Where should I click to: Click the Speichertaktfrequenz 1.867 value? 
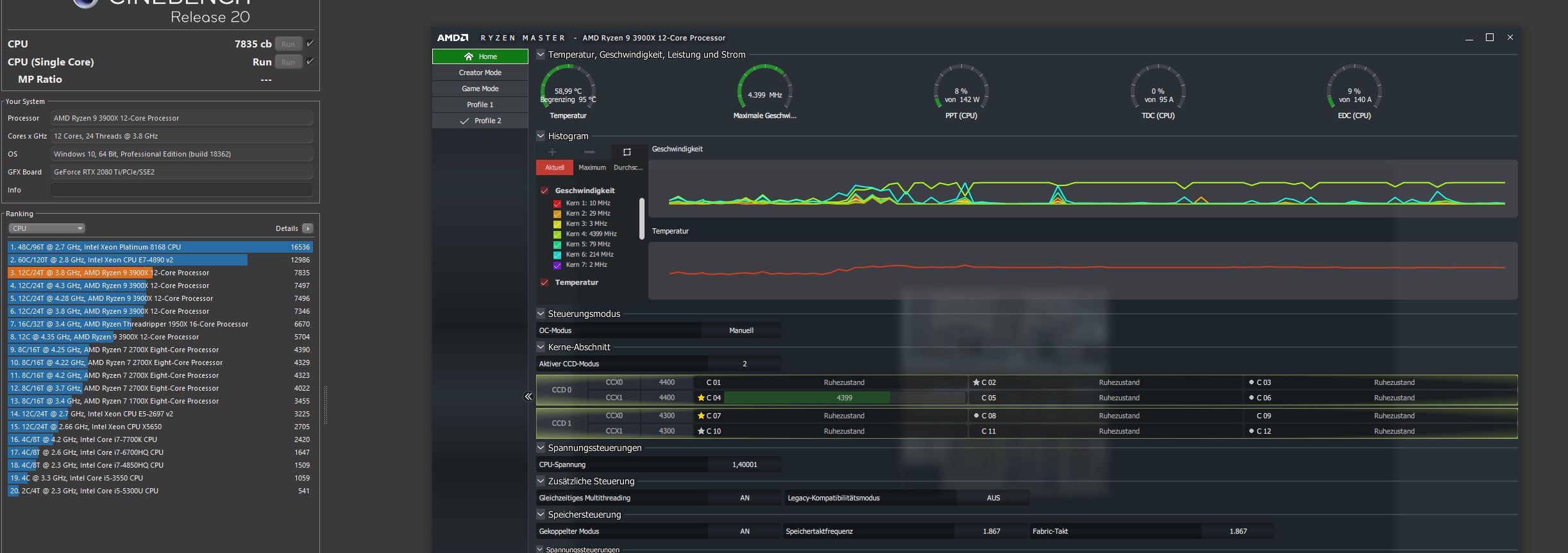(991, 531)
